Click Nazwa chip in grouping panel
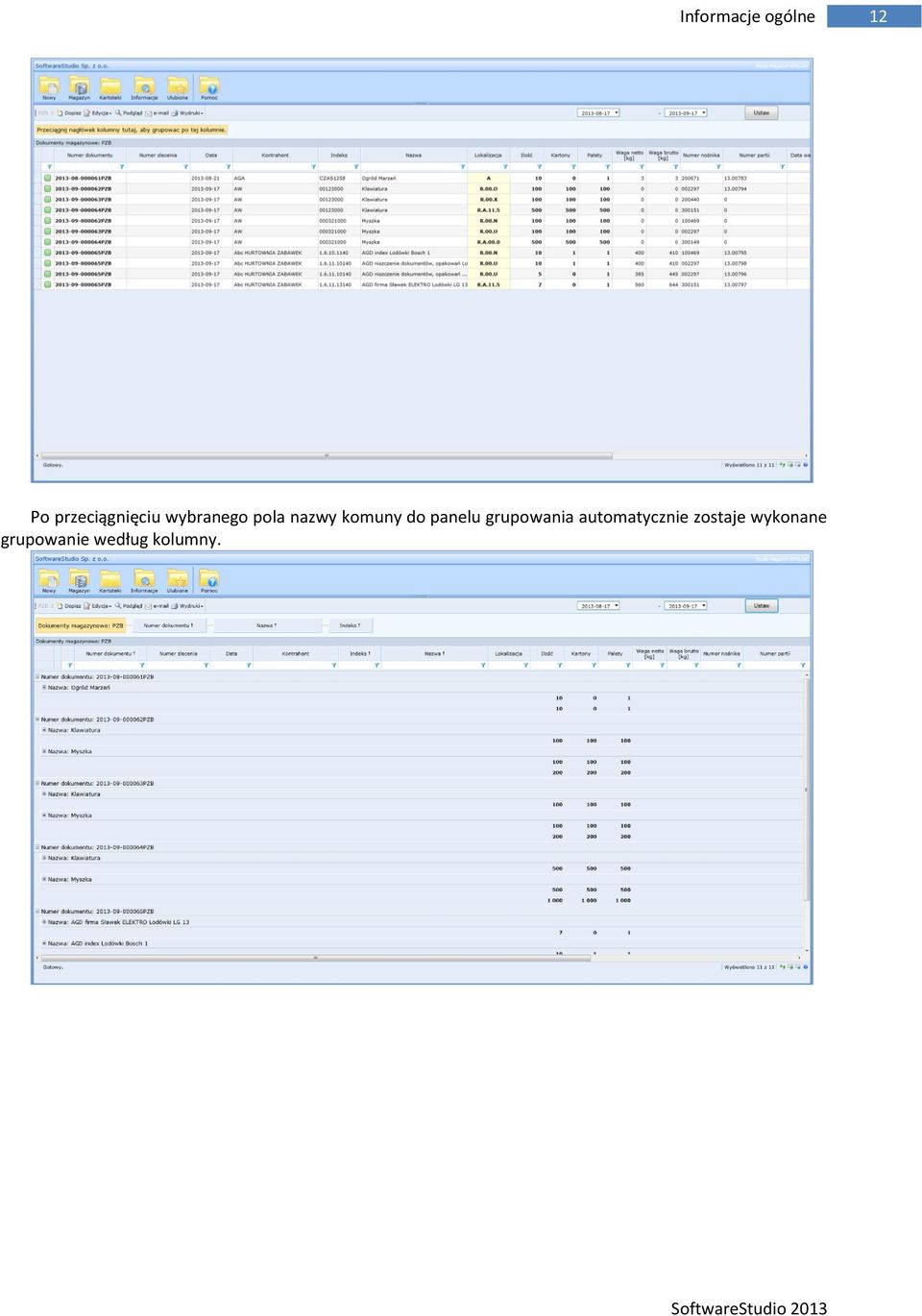The height and width of the screenshot is (1316, 922). pos(267,625)
